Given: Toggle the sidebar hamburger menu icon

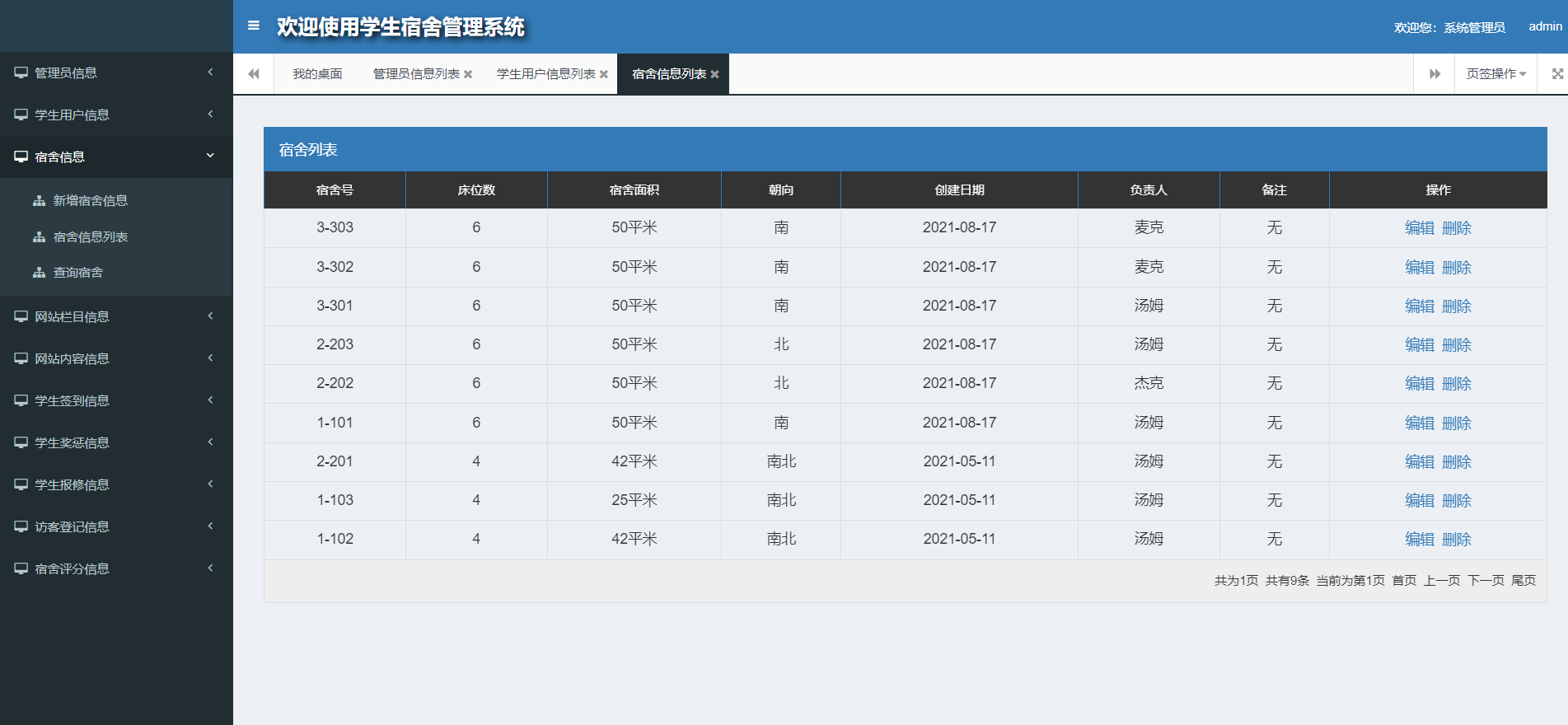Looking at the screenshot, I should point(254,26).
